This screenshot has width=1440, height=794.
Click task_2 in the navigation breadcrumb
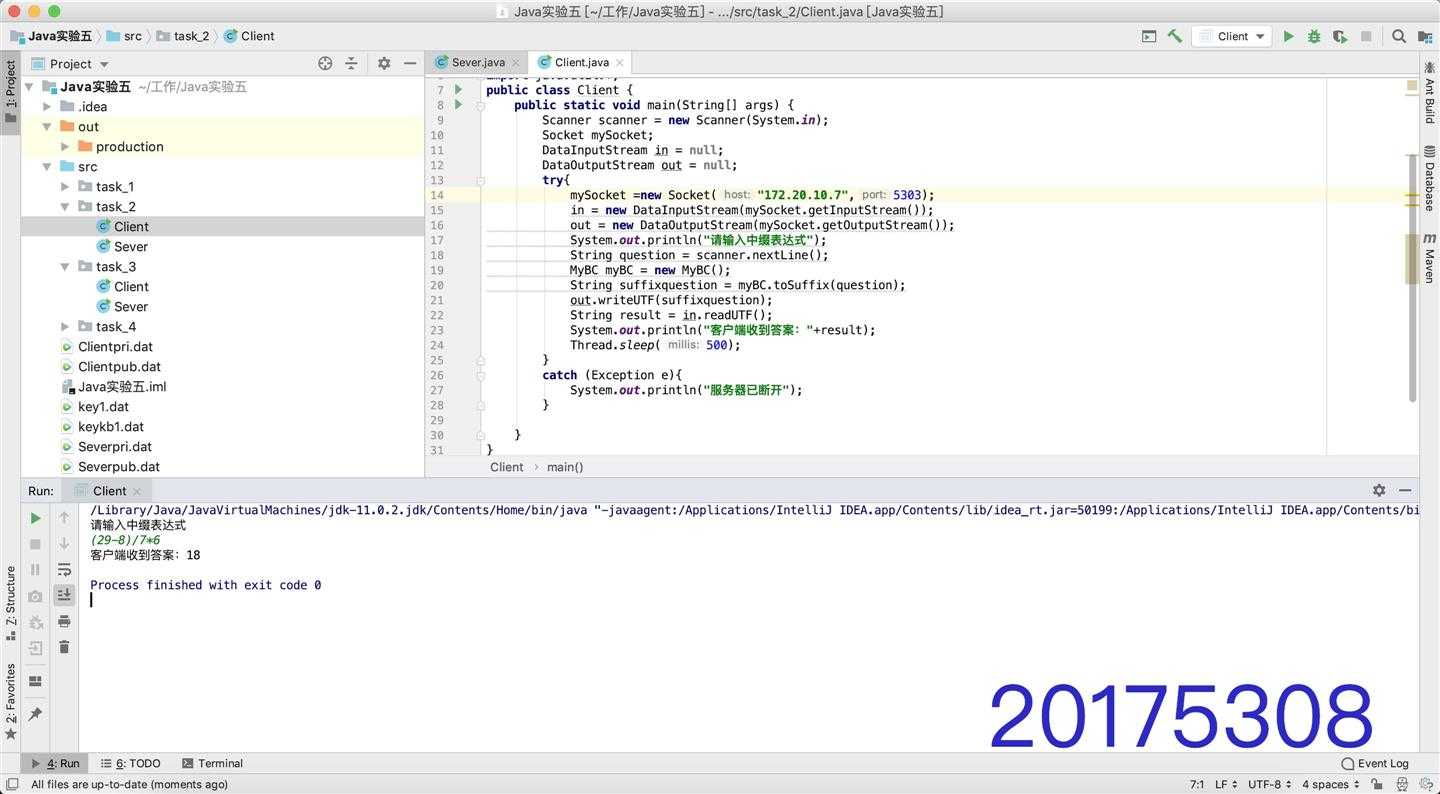point(182,36)
